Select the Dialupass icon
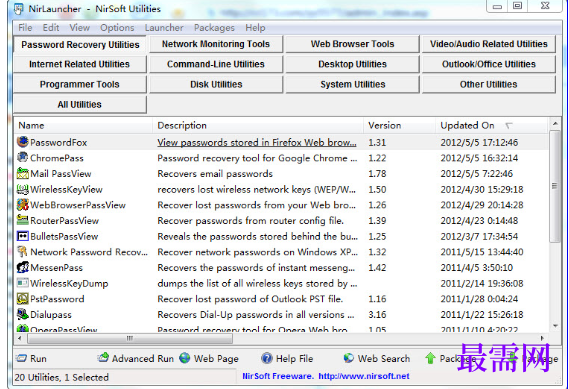Image resolution: width=569 pixels, height=389 pixels. coord(22,314)
